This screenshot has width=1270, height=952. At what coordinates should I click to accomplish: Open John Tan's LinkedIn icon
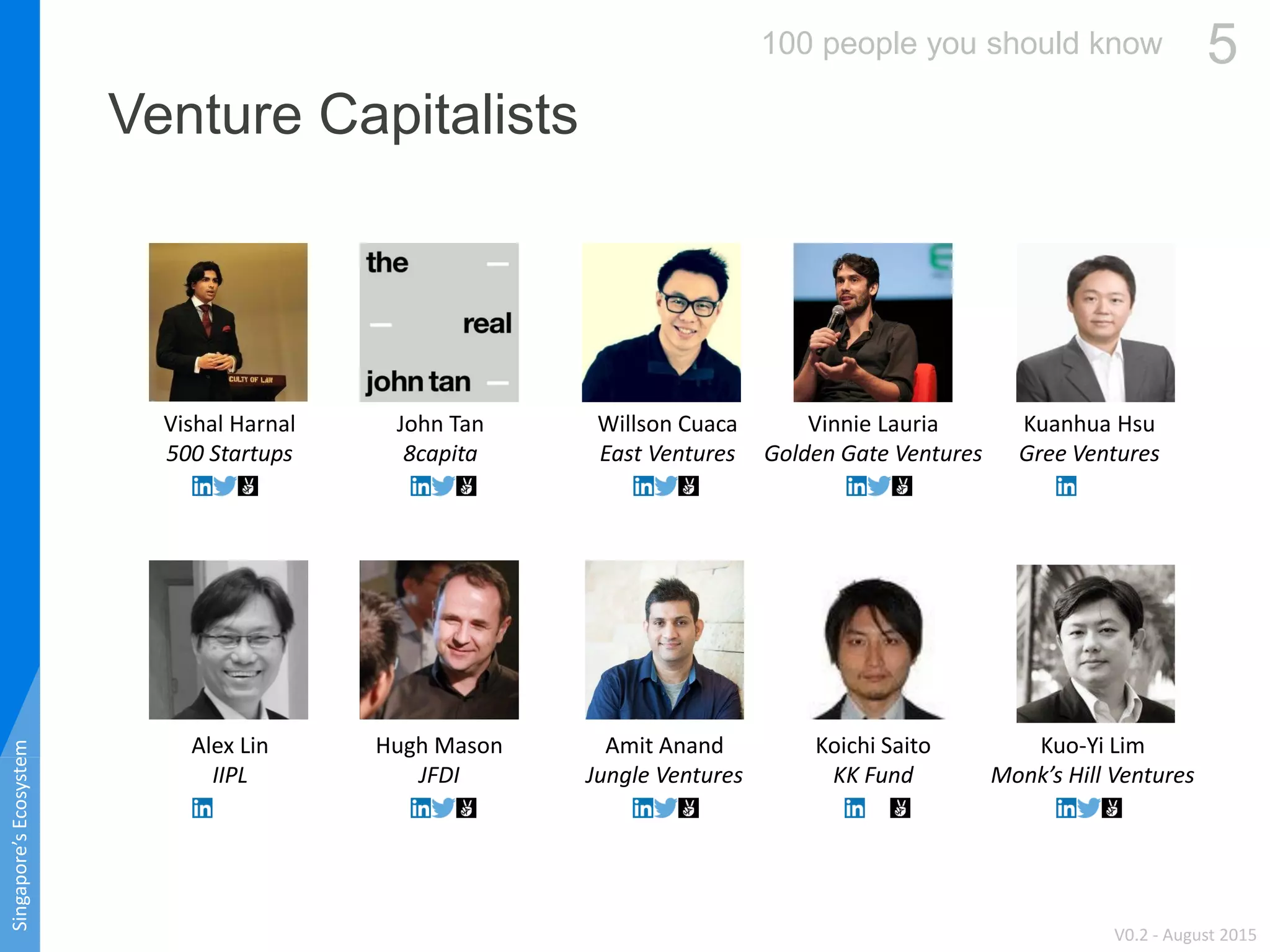point(420,486)
